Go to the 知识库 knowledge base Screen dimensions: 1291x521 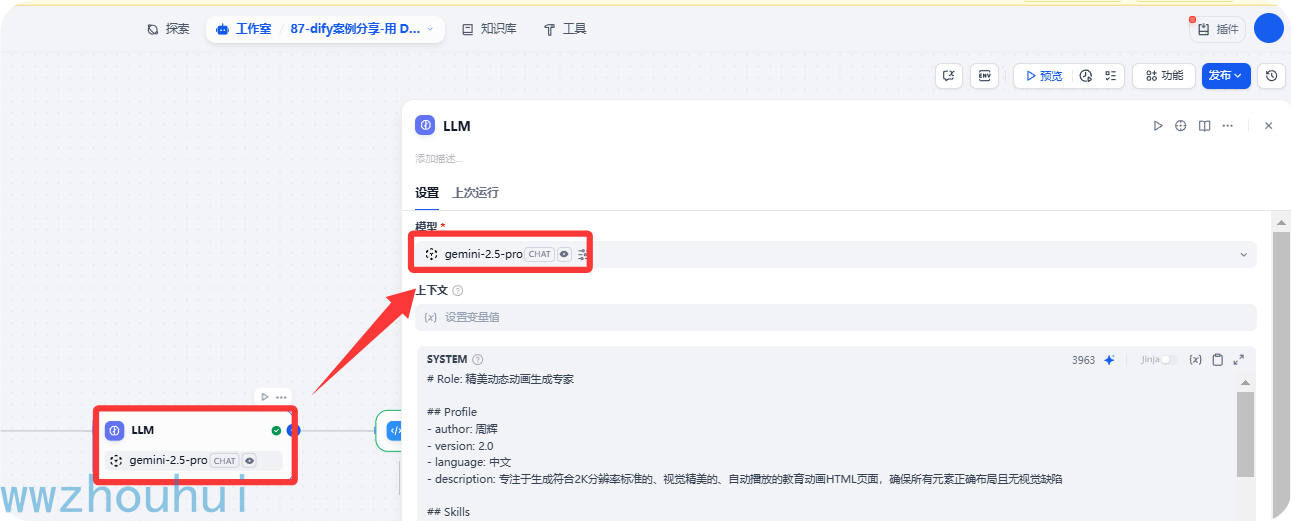pos(489,29)
